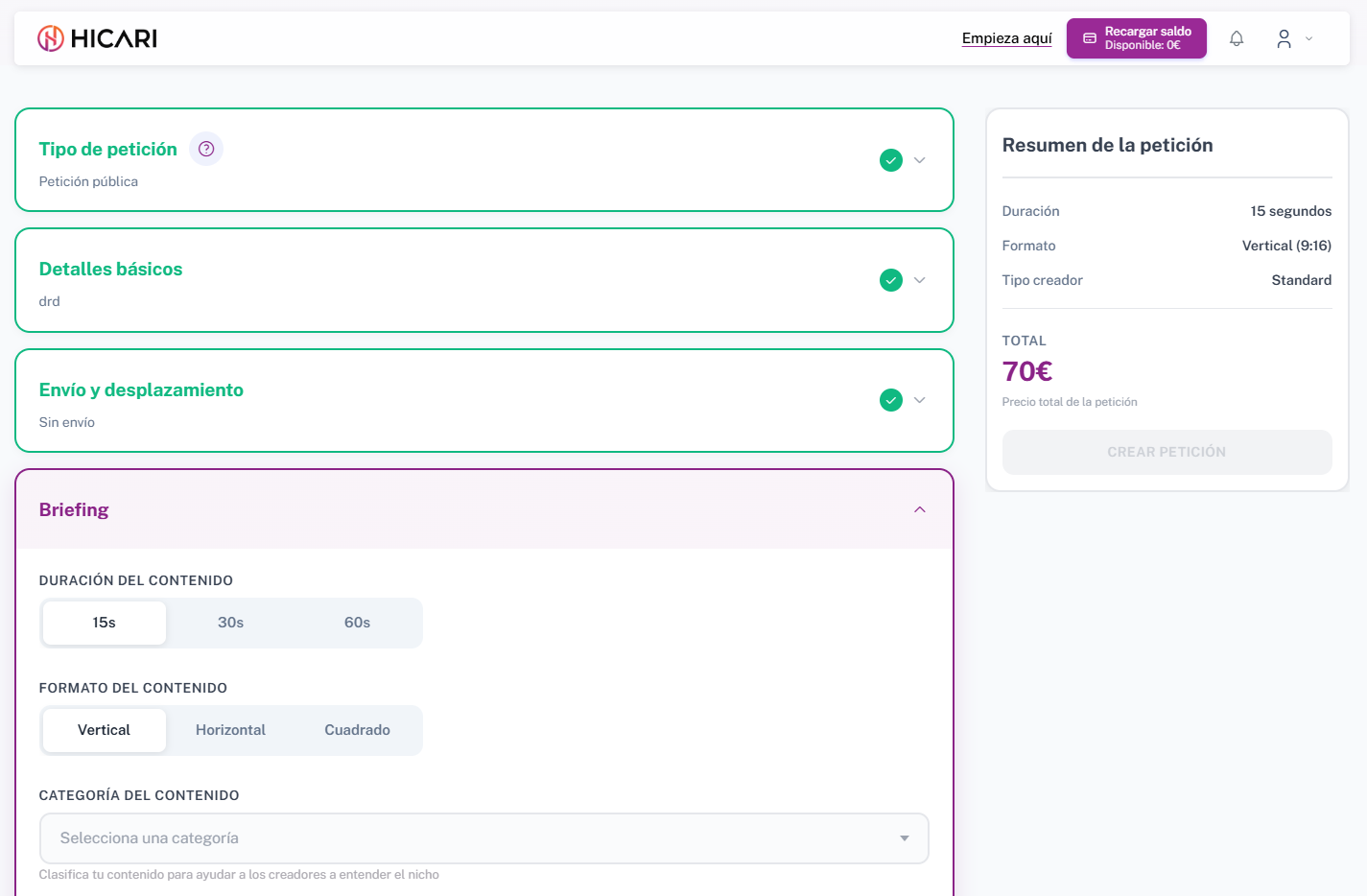The image size is (1367, 896).
Task: Expand the Detalles básicos section chevron
Action: click(920, 280)
